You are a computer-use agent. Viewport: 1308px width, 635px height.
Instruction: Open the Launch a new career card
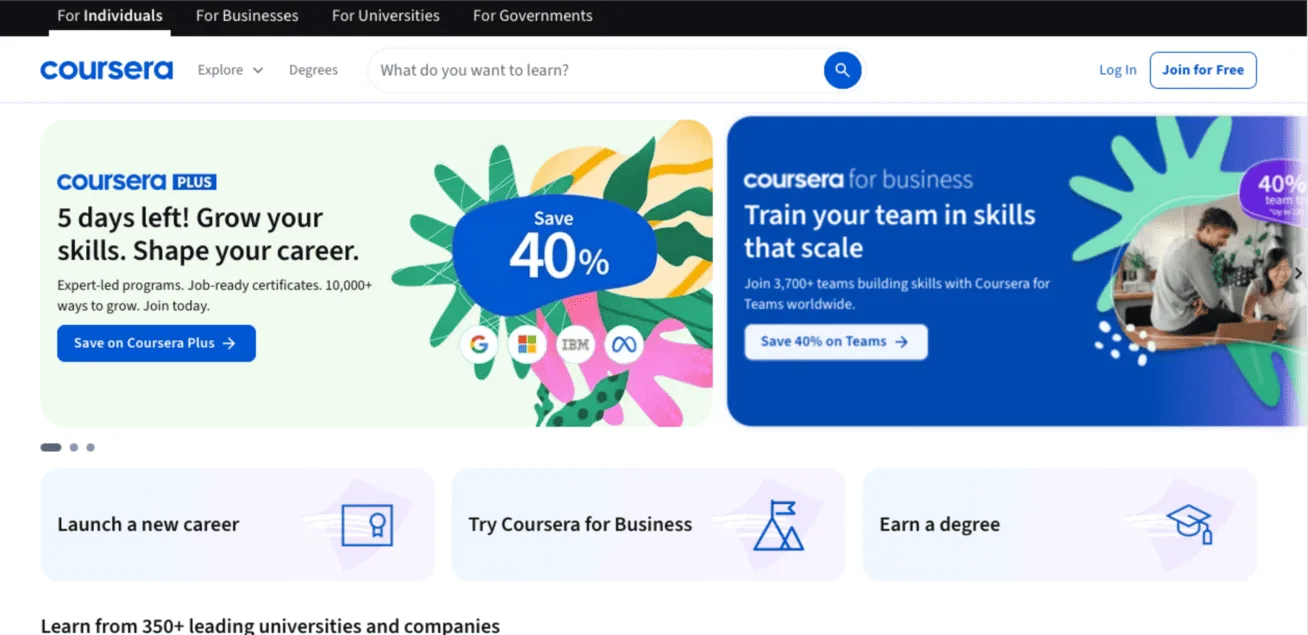click(237, 524)
